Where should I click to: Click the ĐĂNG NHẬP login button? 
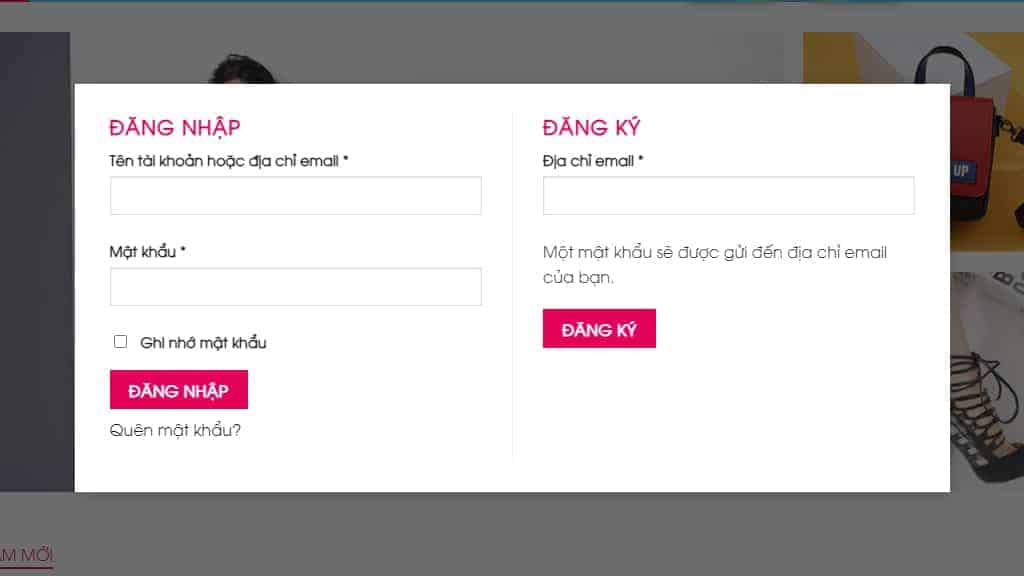click(178, 389)
